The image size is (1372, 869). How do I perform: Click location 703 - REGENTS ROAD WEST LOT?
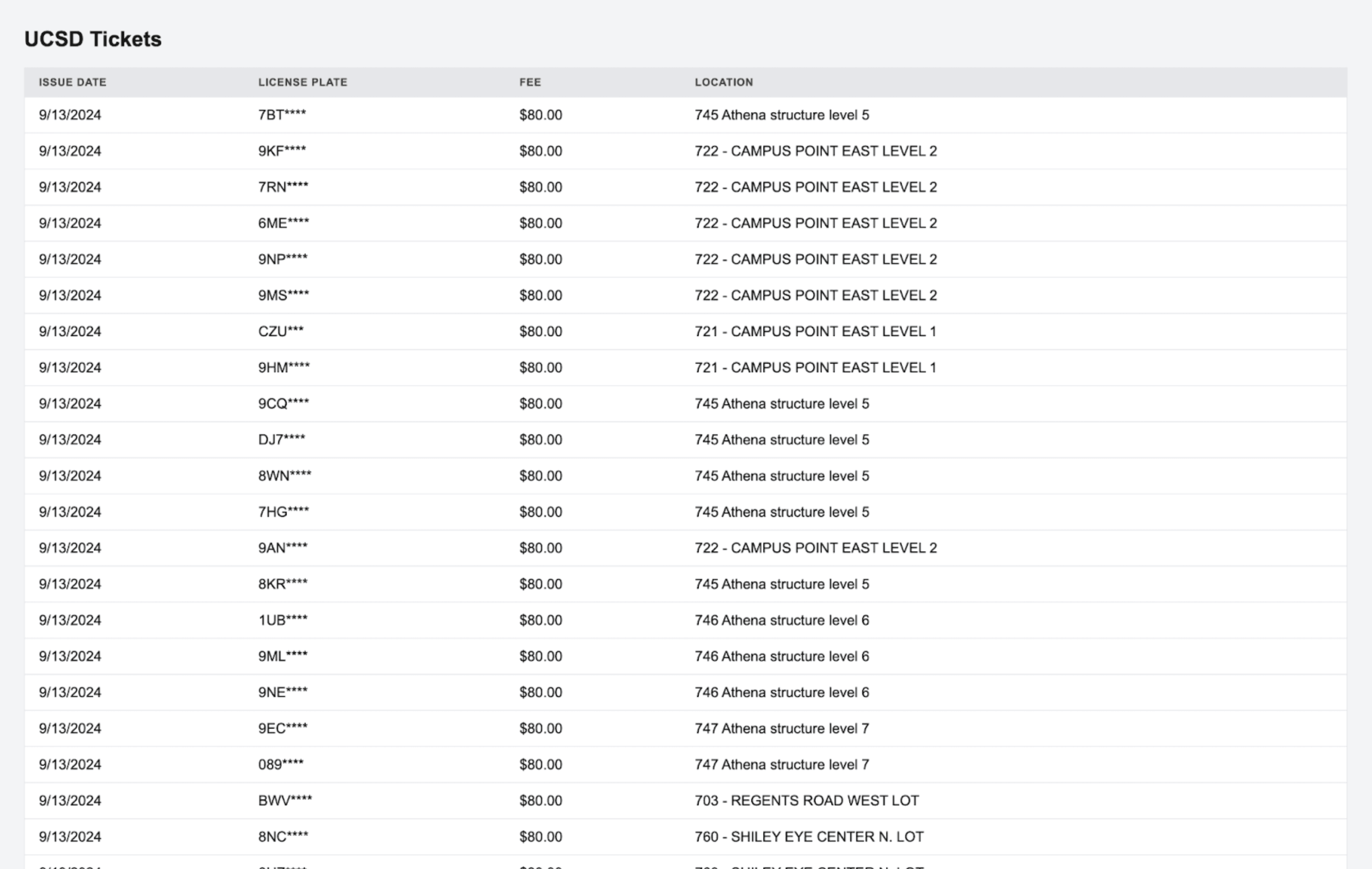806,801
